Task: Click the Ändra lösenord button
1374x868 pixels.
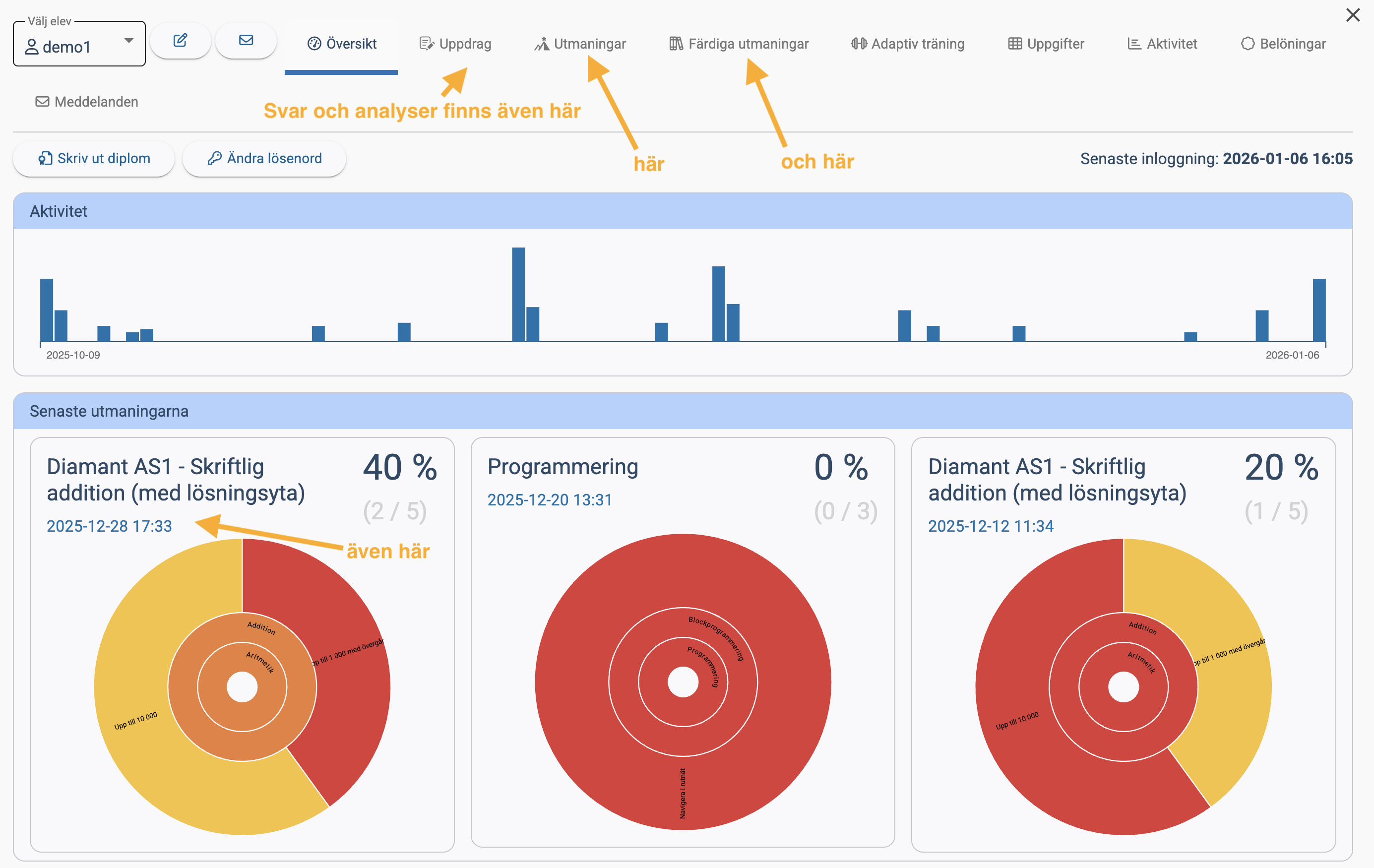Action: [x=264, y=158]
